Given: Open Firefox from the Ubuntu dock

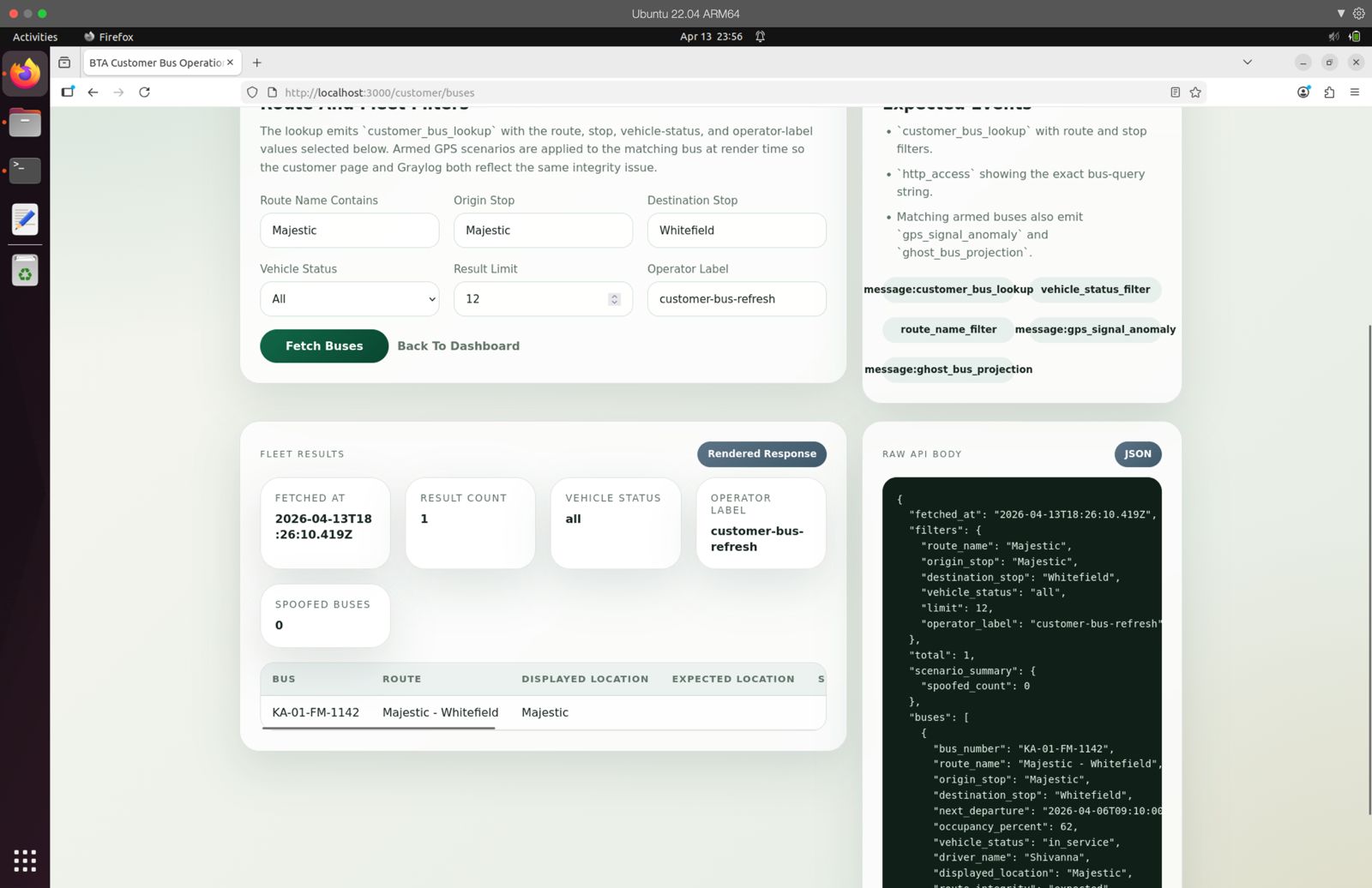Looking at the screenshot, I should [x=25, y=74].
